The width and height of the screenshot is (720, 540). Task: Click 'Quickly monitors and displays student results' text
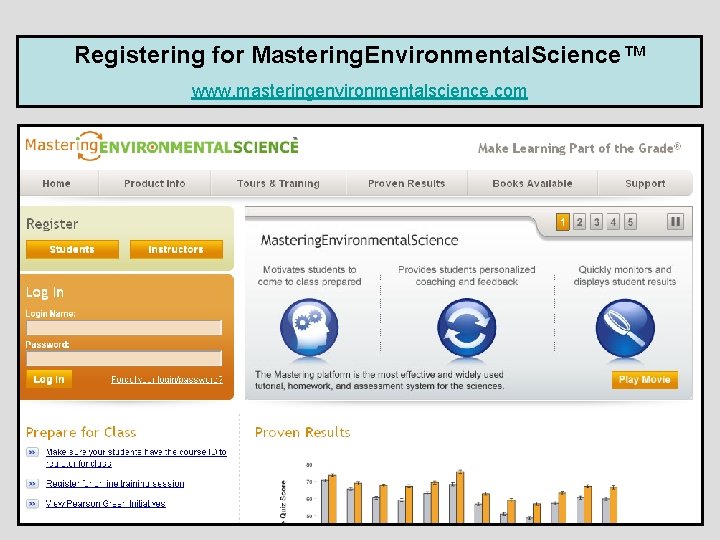point(625,276)
